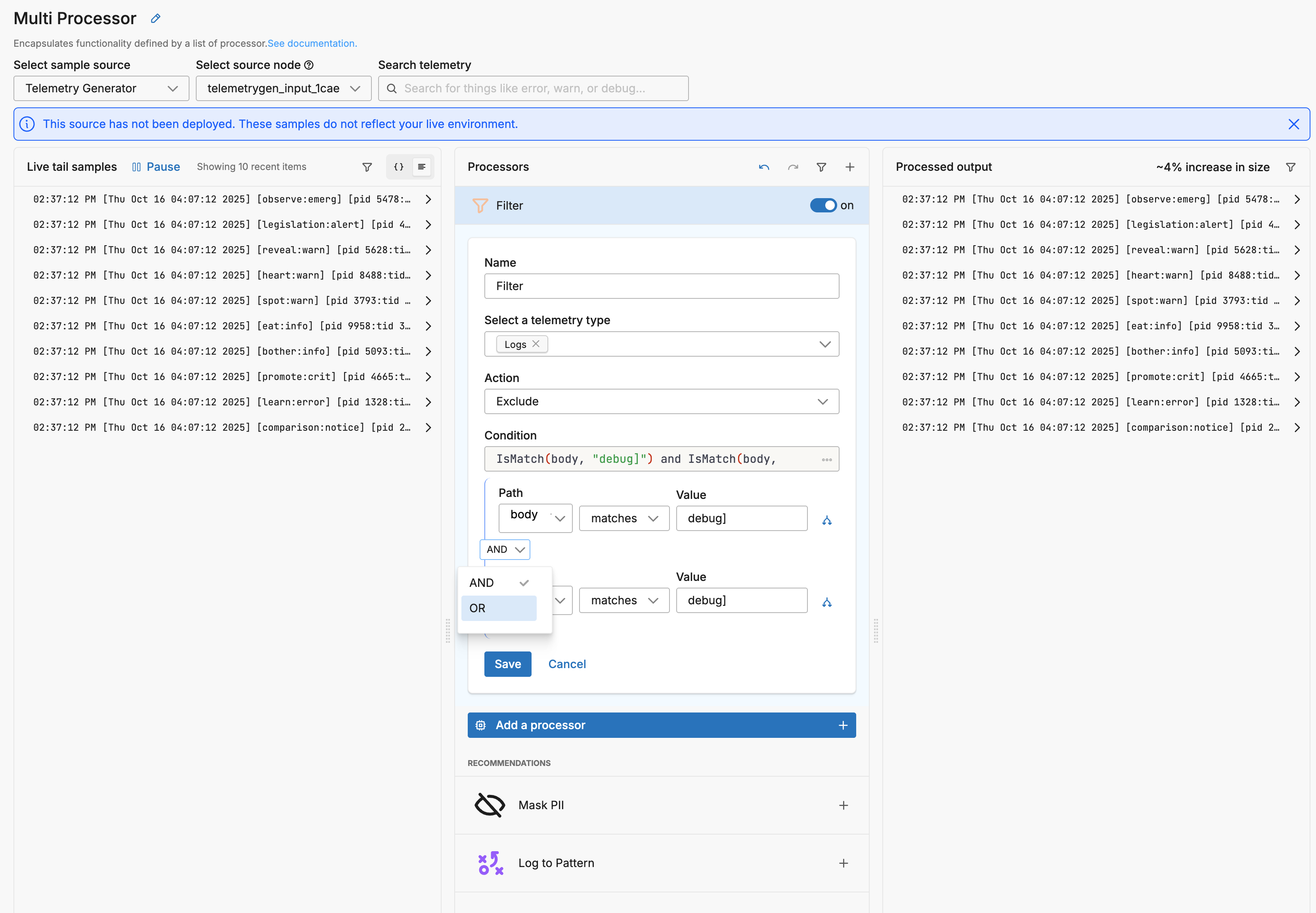
Task: Expand the observe:emerg log row in Live tail
Action: tap(428, 199)
